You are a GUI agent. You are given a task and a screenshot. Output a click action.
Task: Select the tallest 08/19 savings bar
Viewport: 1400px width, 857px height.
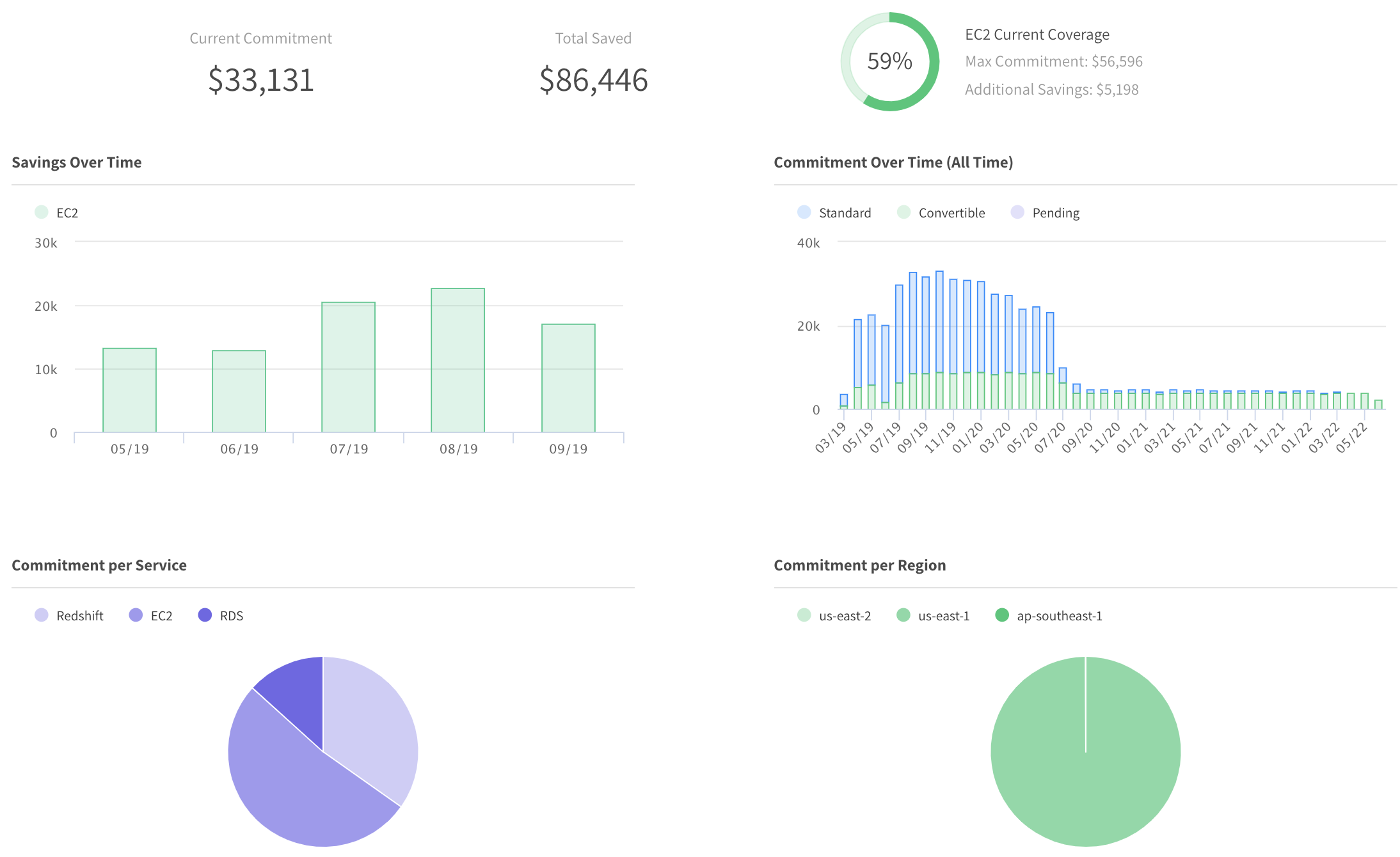[457, 360]
